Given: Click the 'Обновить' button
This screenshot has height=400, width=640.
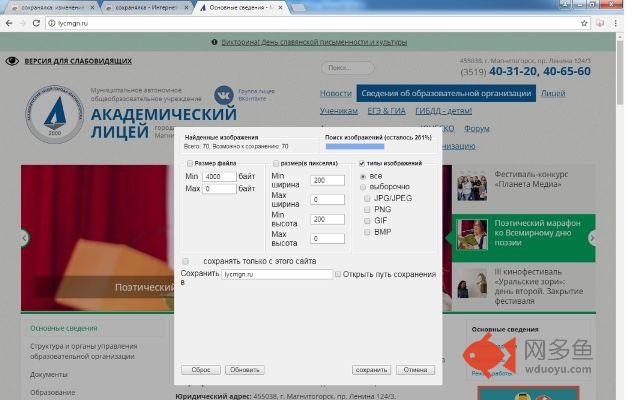Looking at the screenshot, I should [245, 370].
